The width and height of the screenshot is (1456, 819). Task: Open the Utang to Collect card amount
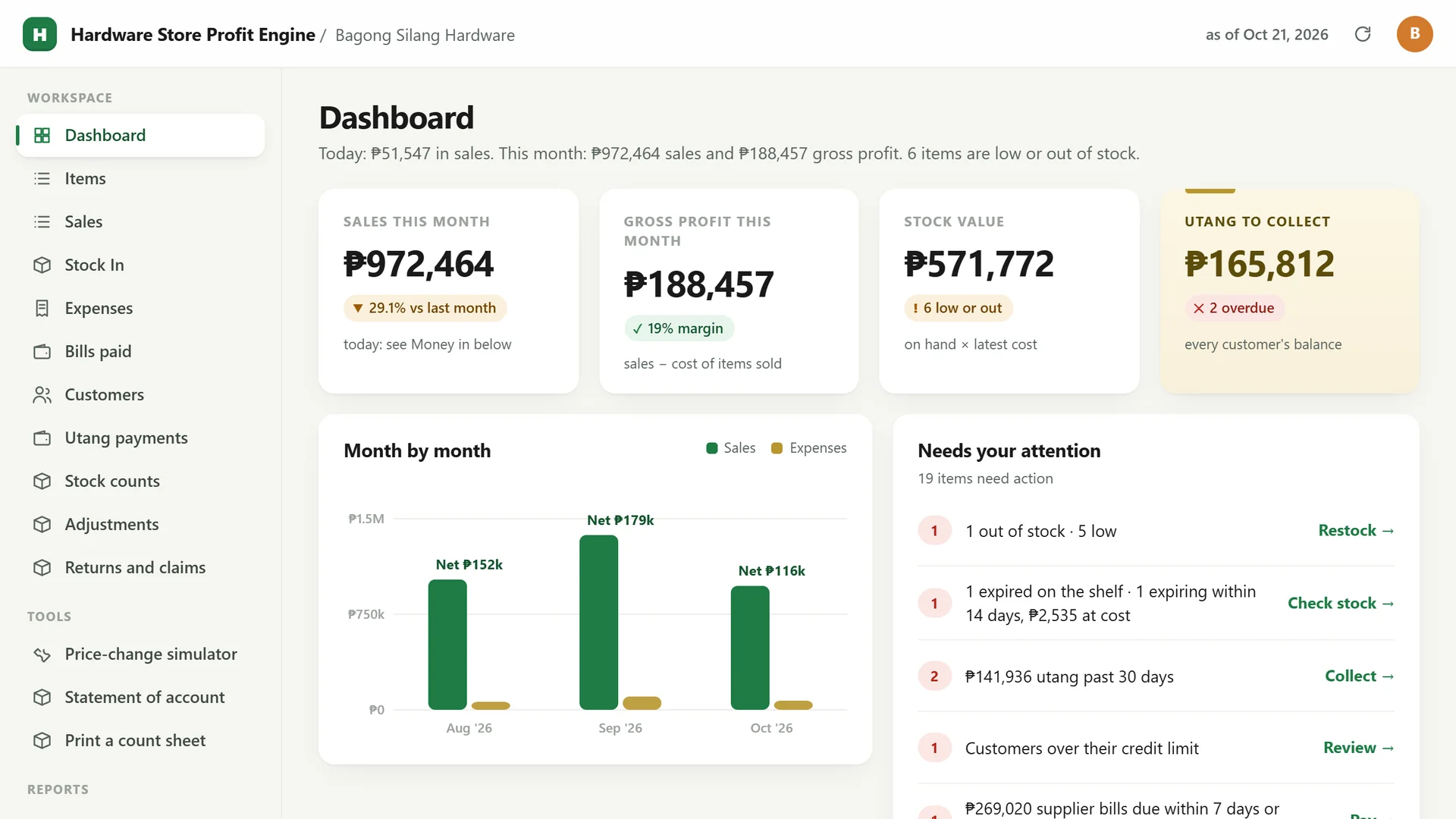pyautogui.click(x=1260, y=264)
